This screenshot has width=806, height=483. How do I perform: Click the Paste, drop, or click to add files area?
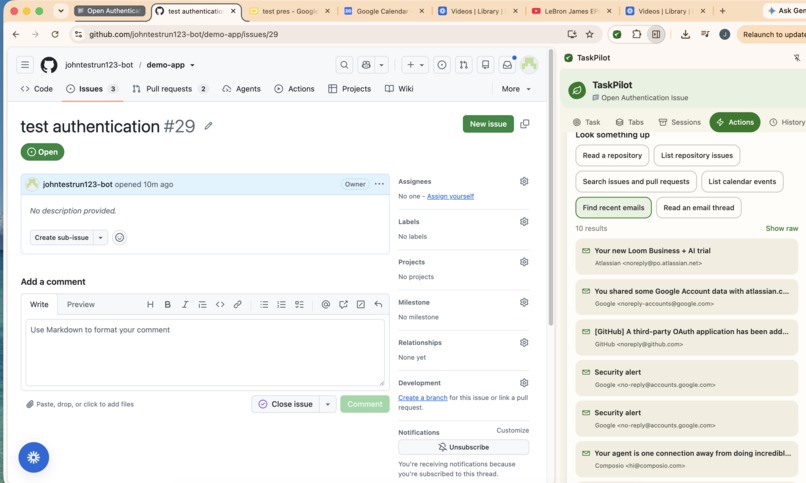click(80, 404)
